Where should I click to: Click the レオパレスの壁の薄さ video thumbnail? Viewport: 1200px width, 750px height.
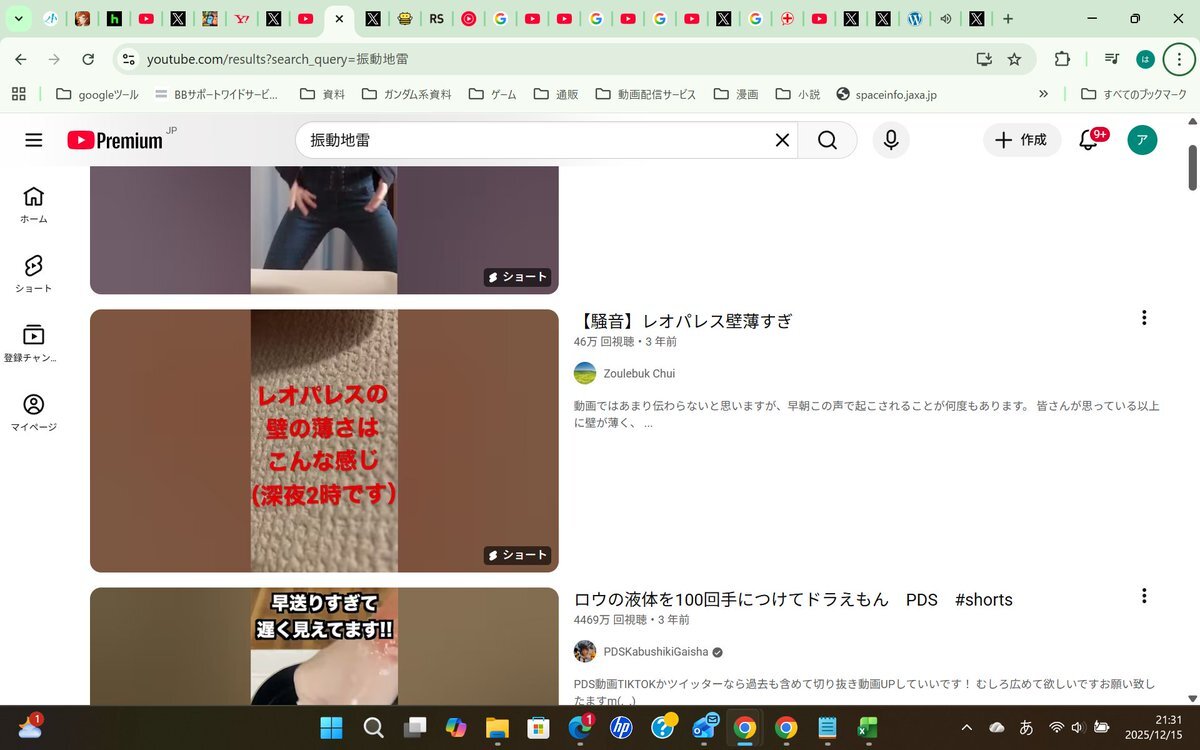(324, 440)
